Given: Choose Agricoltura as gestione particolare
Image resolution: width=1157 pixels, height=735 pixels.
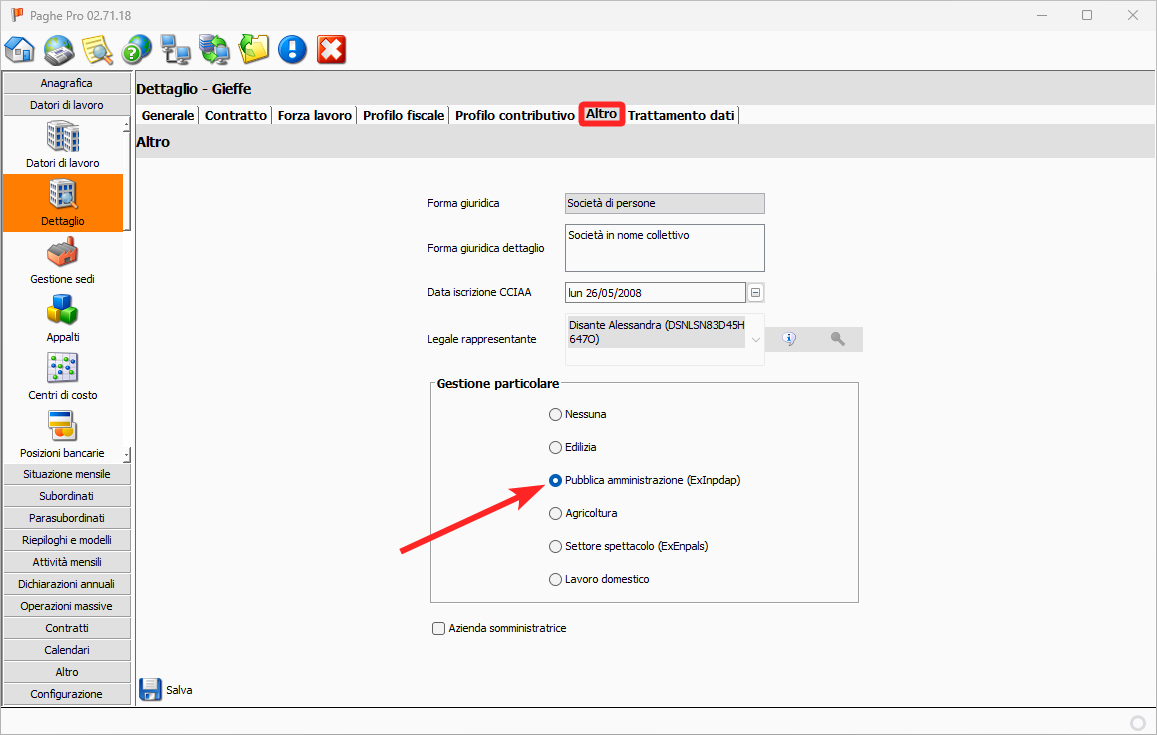Looking at the screenshot, I should pos(556,513).
